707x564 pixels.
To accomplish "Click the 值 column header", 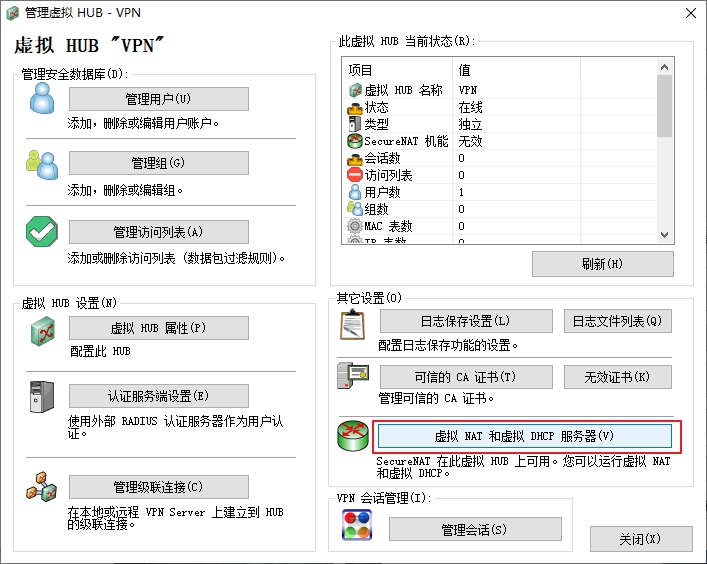I will point(517,70).
